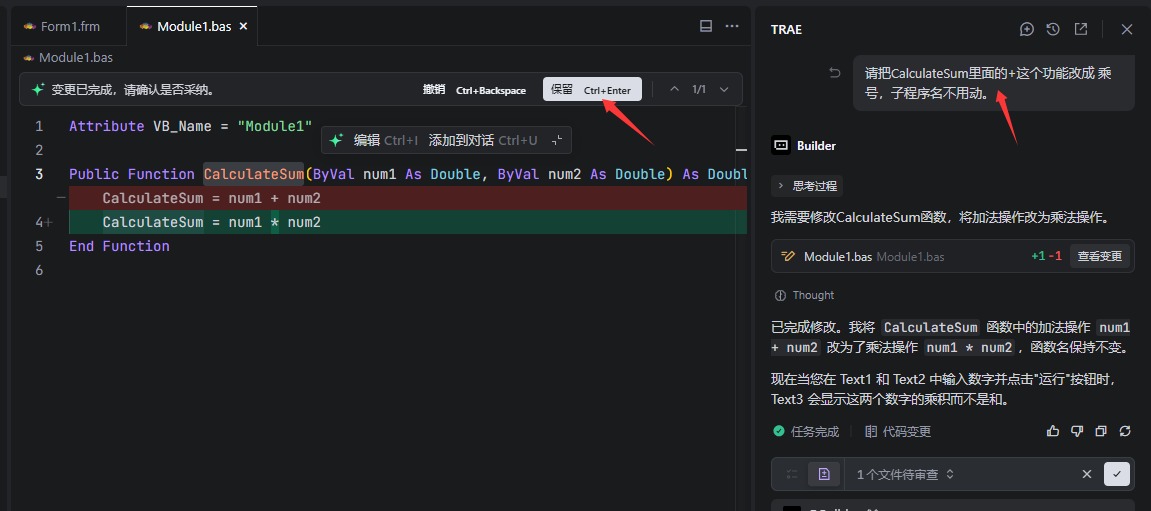Toggle the editor layout icon
Screen dimensions: 1151x511
click(706, 26)
